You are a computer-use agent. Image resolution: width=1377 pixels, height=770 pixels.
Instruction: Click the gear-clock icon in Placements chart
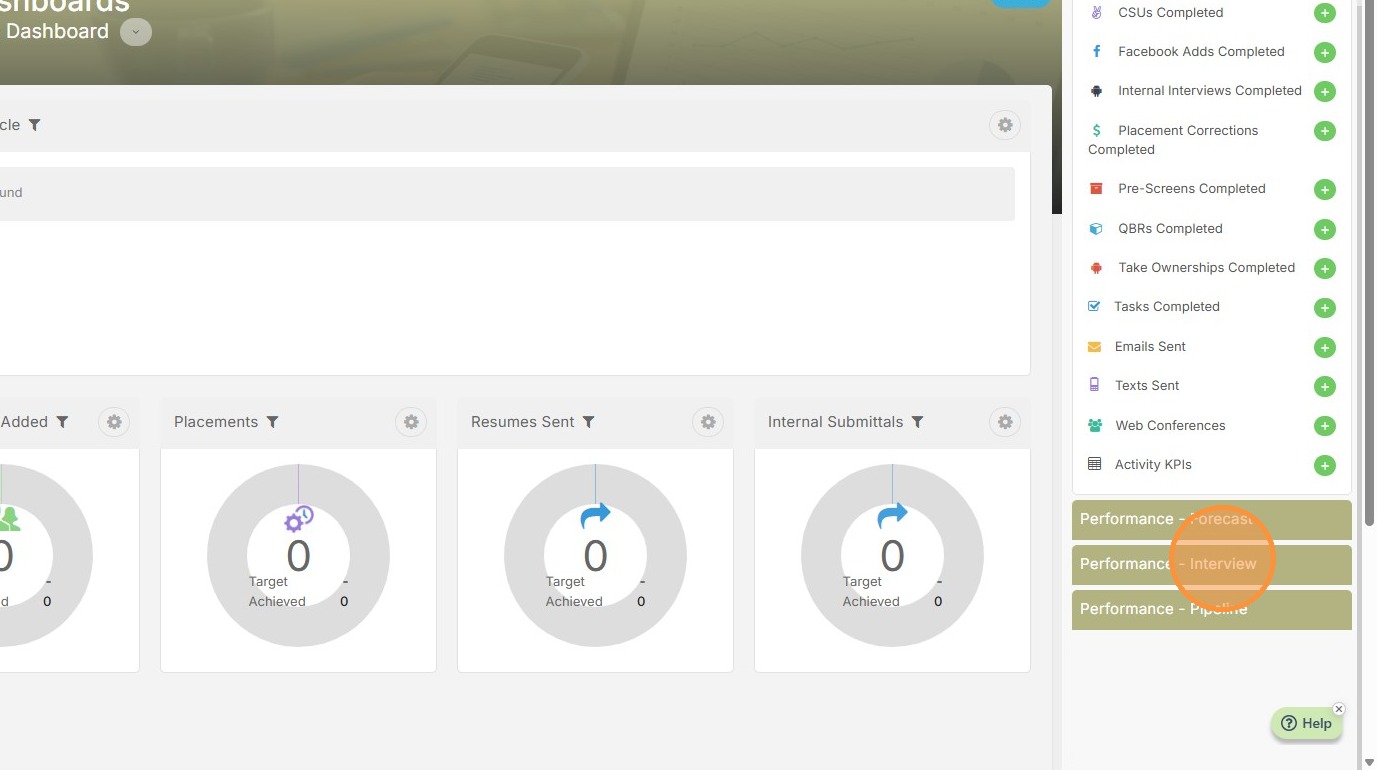(299, 519)
